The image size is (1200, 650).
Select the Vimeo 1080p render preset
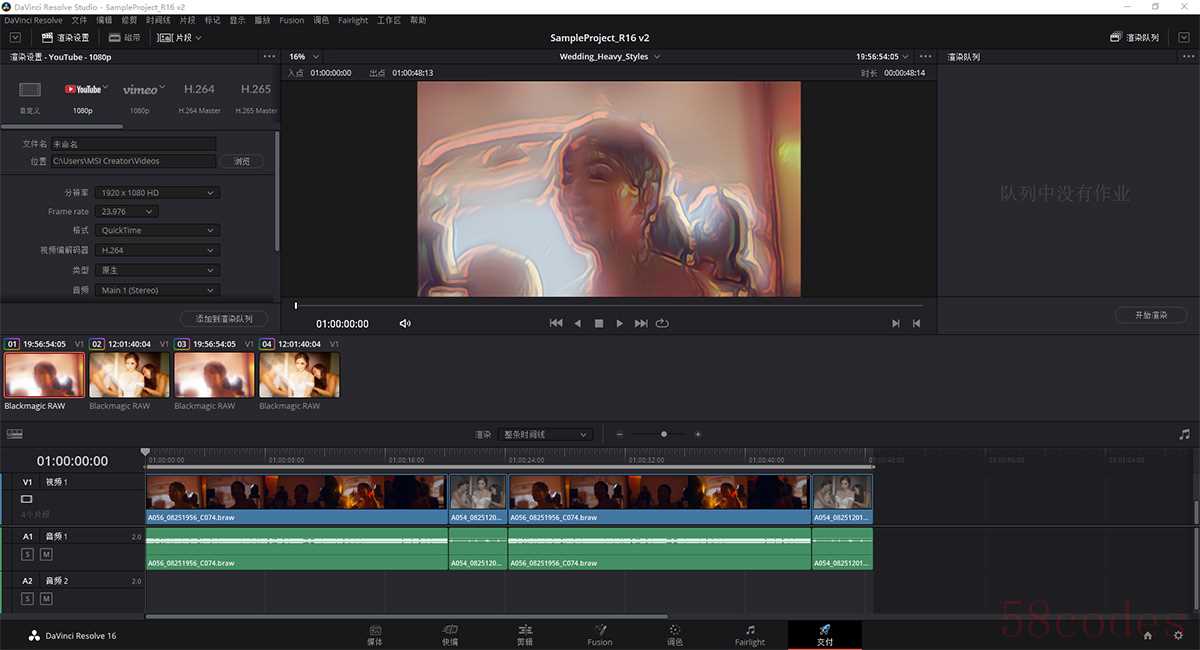click(140, 90)
